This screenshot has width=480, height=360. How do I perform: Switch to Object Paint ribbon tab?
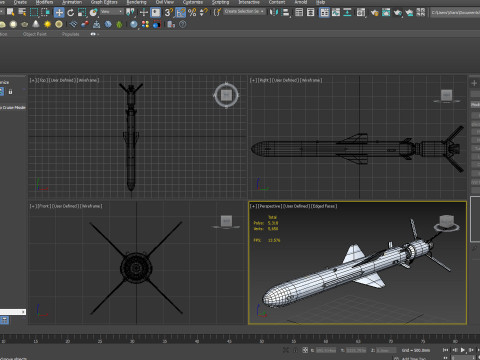click(35, 34)
